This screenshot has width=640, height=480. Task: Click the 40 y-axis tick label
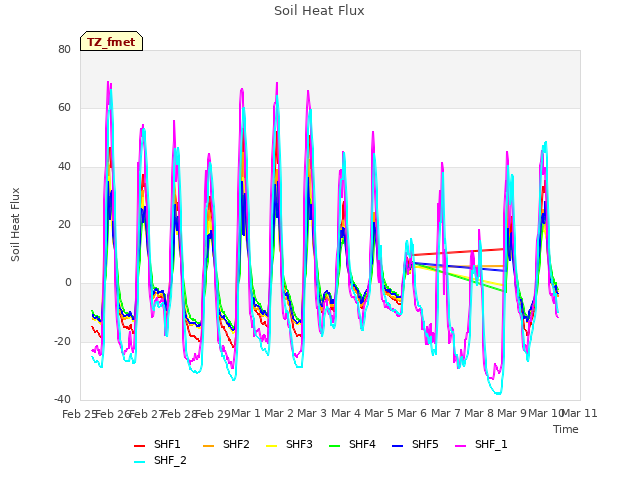tap(64, 167)
